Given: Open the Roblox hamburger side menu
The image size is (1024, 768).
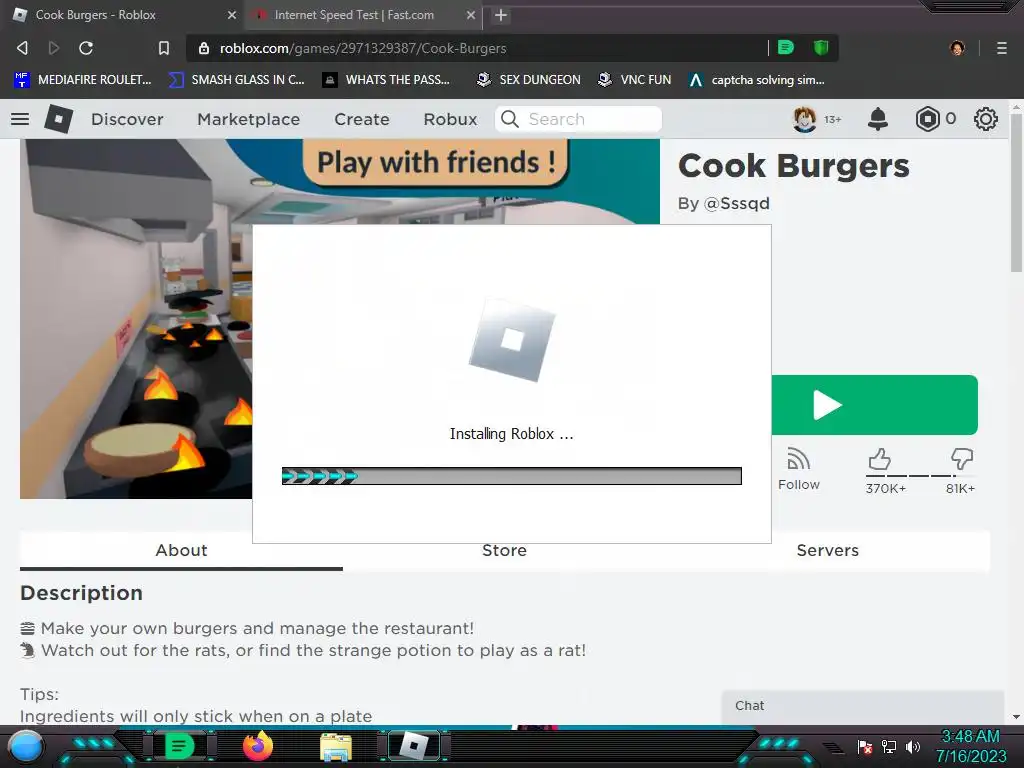Looking at the screenshot, I should pyautogui.click(x=20, y=119).
